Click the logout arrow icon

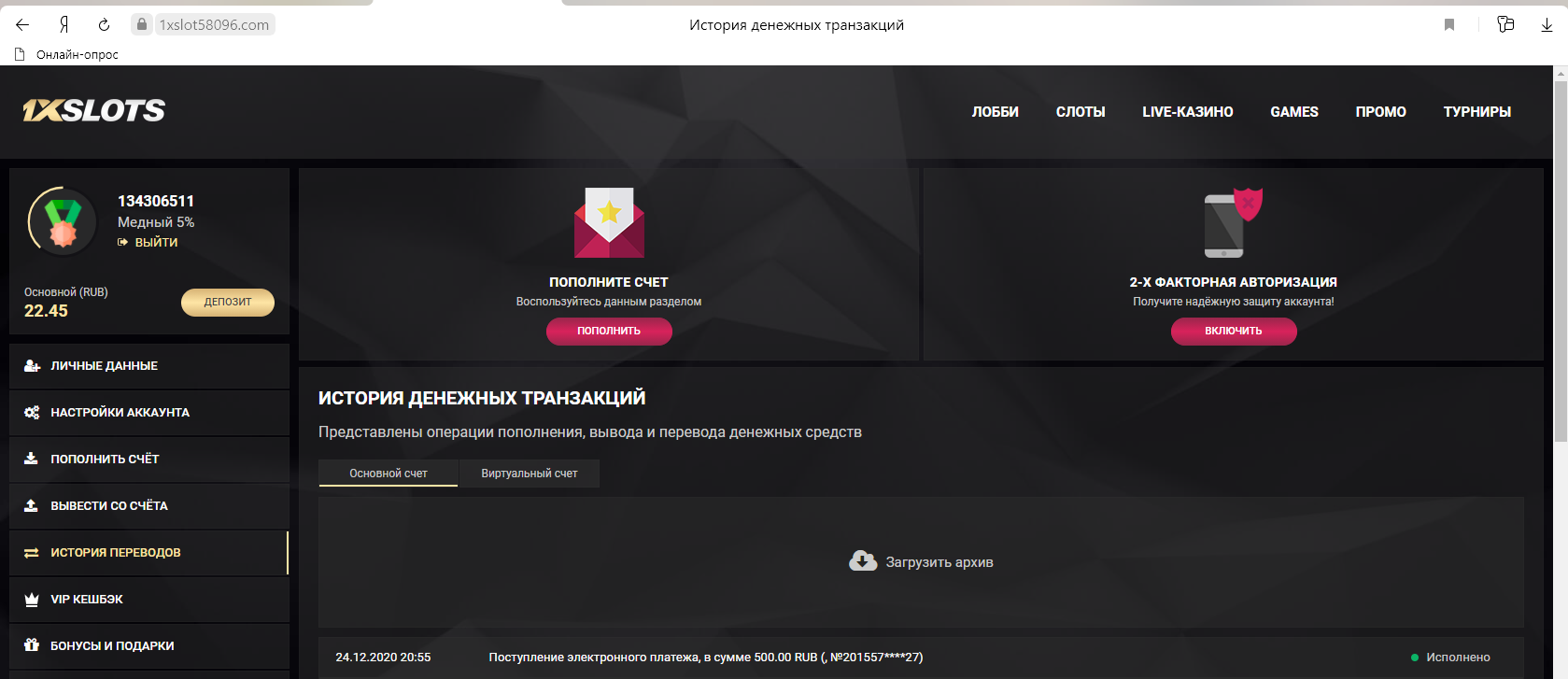122,242
